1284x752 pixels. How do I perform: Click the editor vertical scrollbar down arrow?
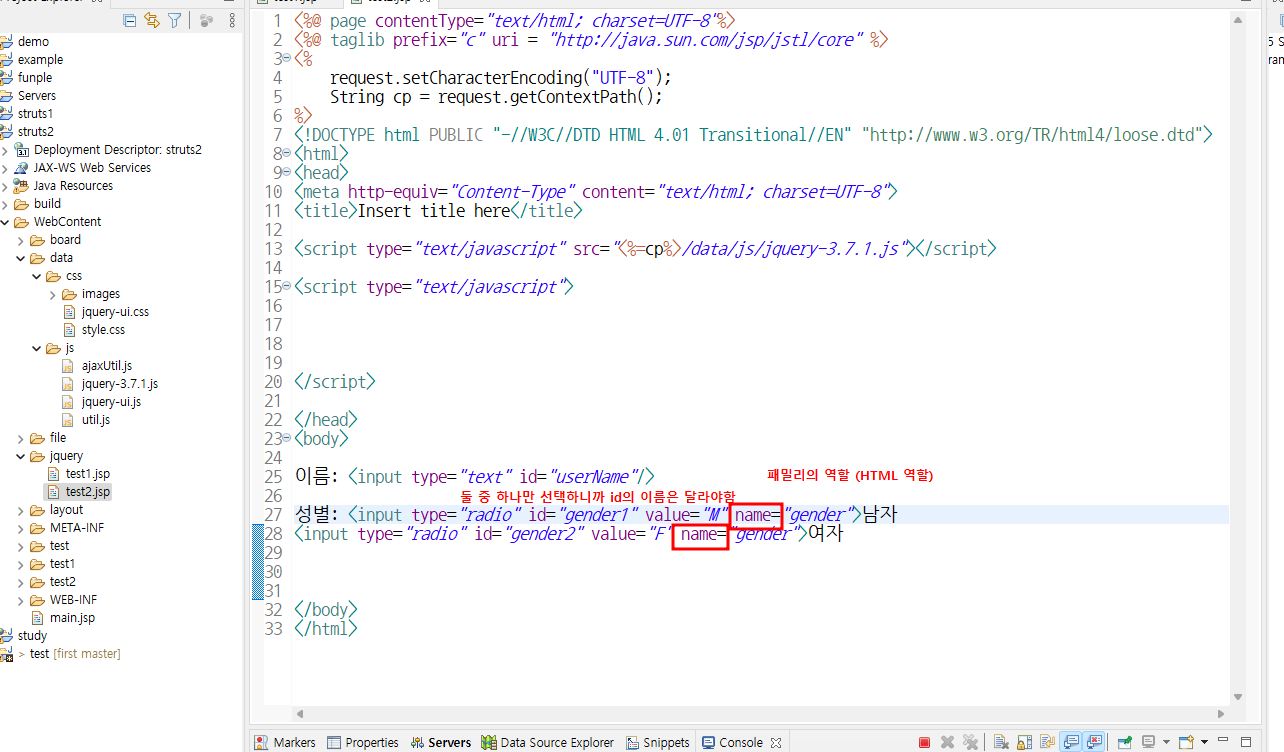(1237, 697)
